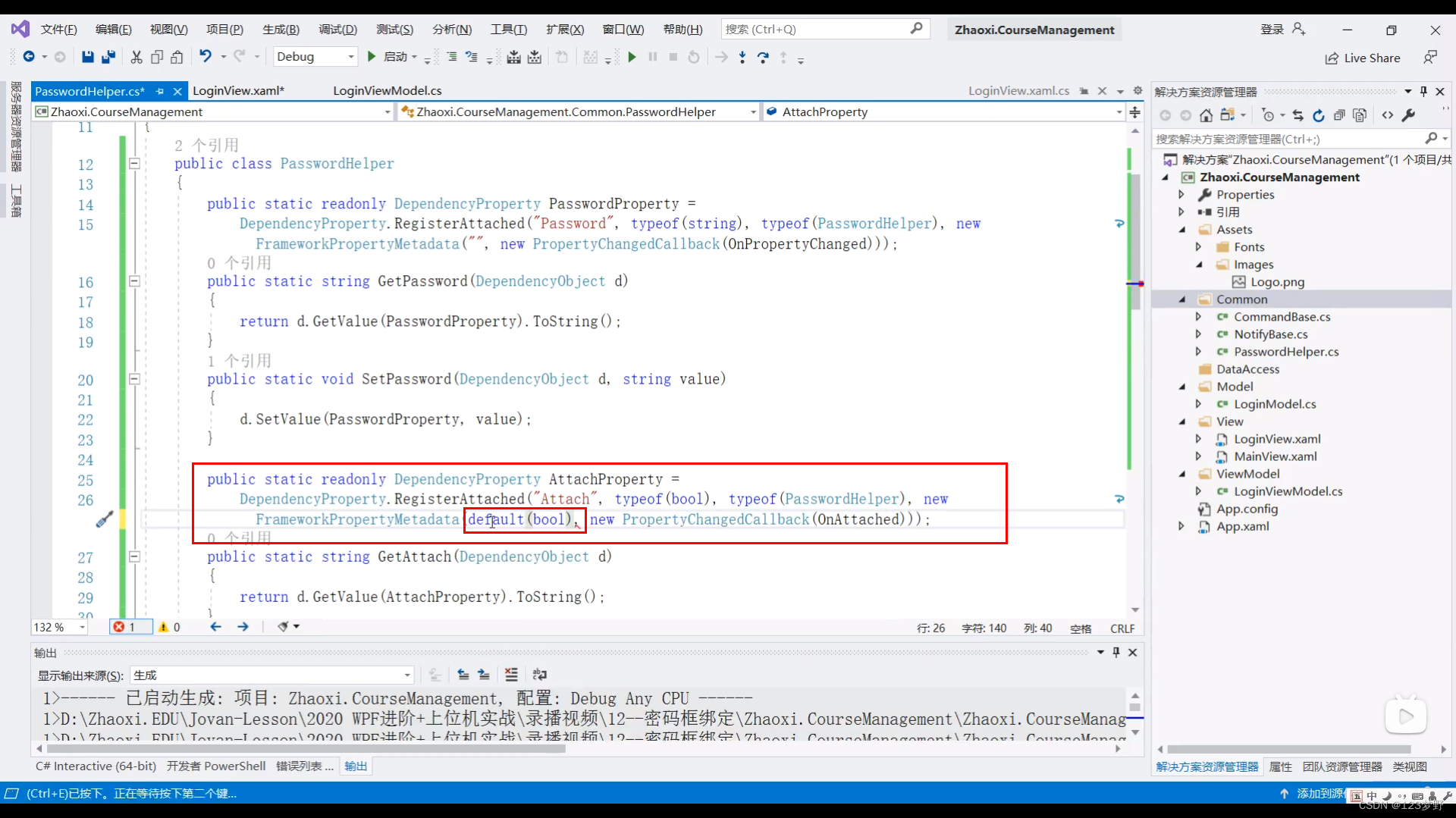Click the feedback icon beside Live Share

click(x=1430, y=58)
